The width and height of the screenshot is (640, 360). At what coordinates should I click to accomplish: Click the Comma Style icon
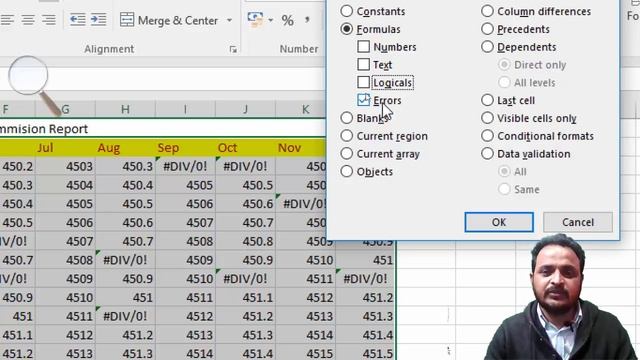coord(307,20)
